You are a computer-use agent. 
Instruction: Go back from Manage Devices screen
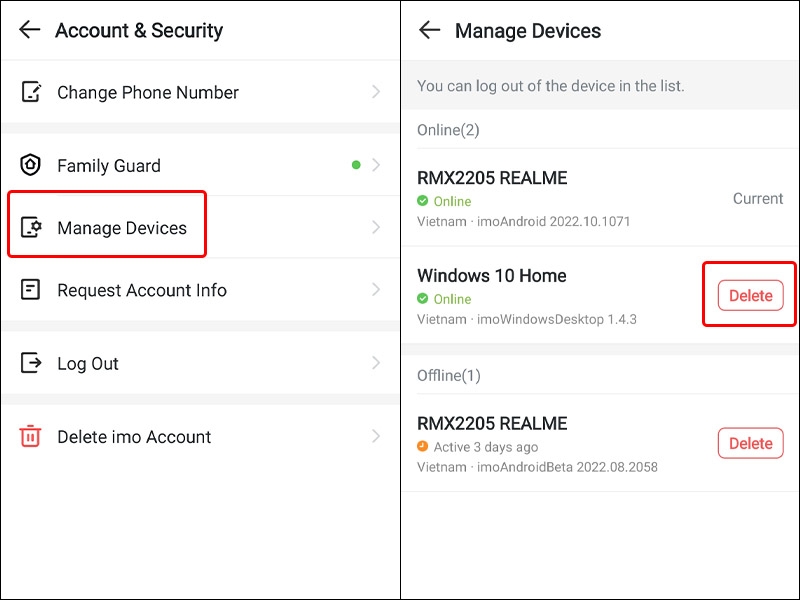tap(429, 30)
